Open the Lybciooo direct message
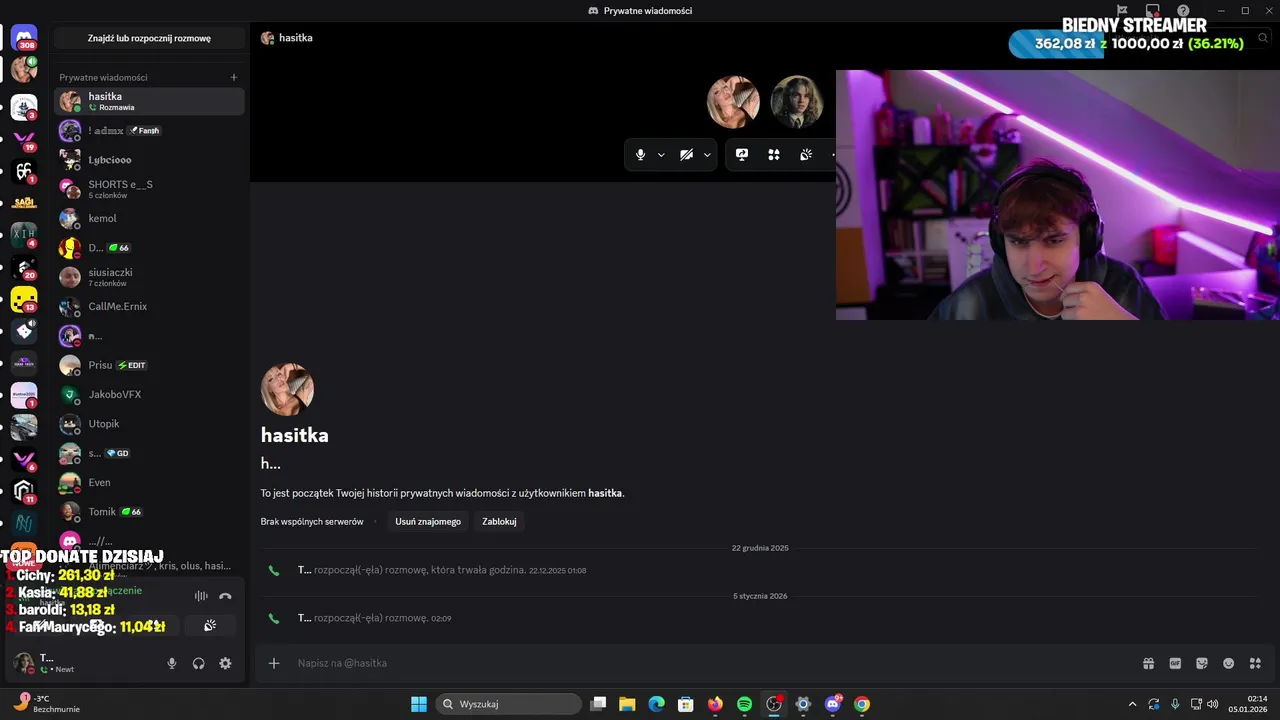1280x720 pixels. [x=149, y=160]
